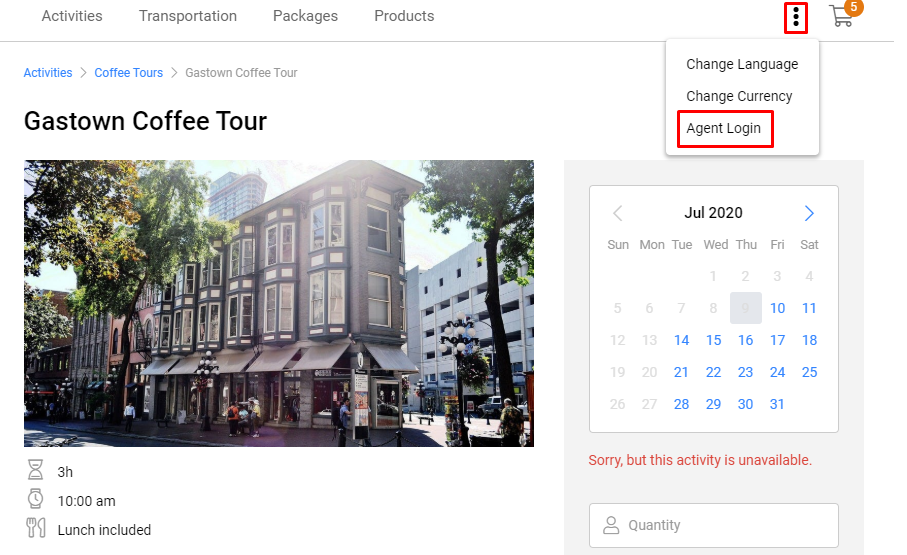Pick July 24 on the calendar
Image resolution: width=907 pixels, height=555 pixels.
coord(777,372)
